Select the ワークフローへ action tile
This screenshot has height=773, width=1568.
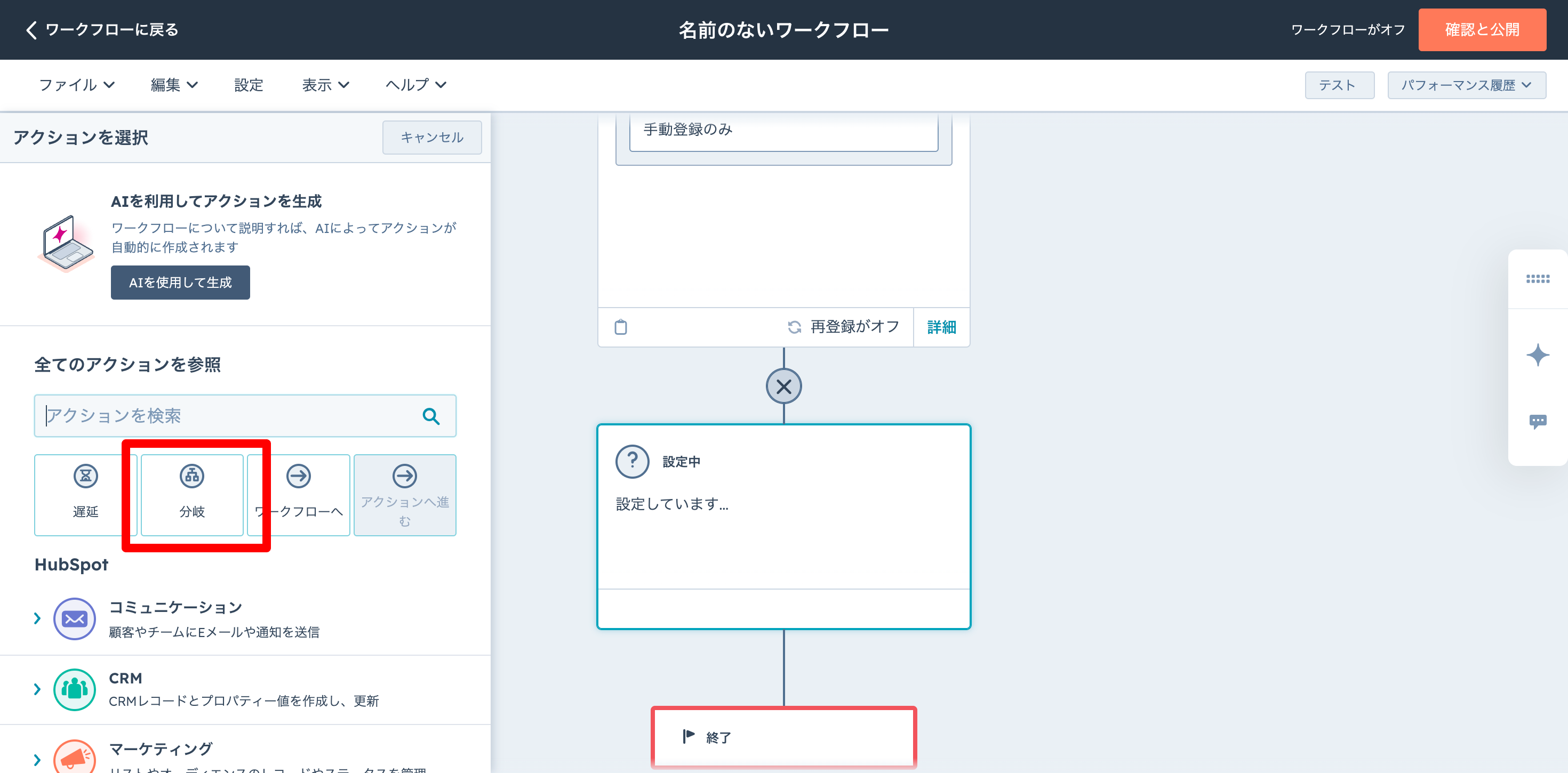point(298,495)
